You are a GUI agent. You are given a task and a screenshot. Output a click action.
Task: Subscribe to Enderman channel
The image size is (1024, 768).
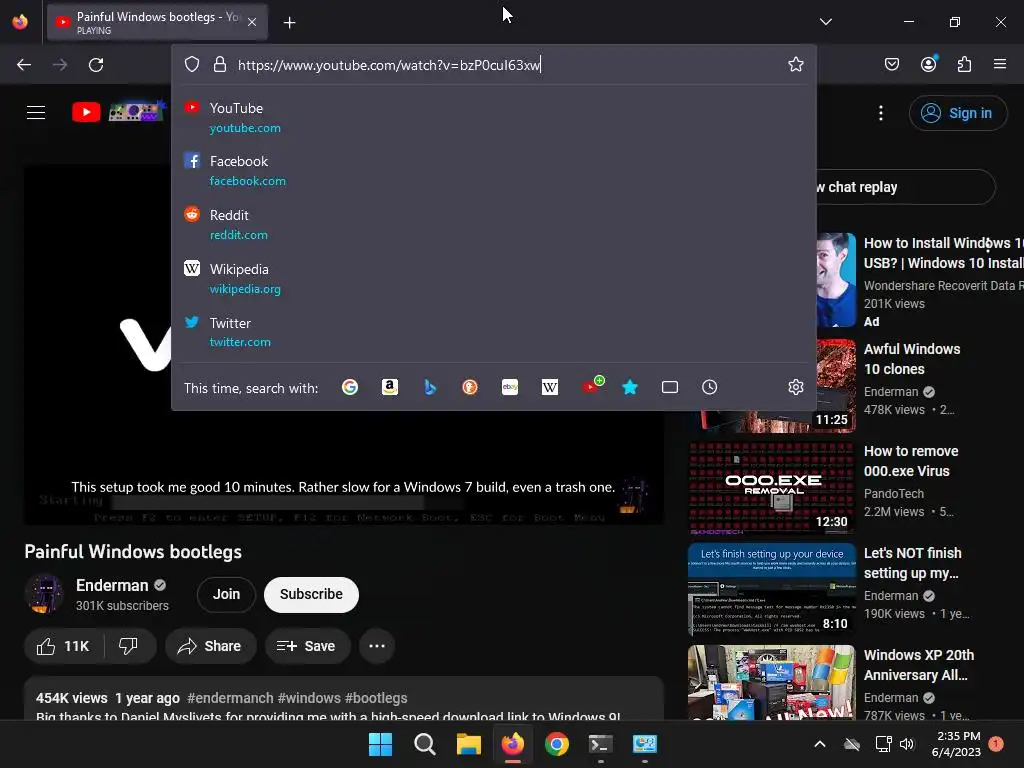[312, 594]
